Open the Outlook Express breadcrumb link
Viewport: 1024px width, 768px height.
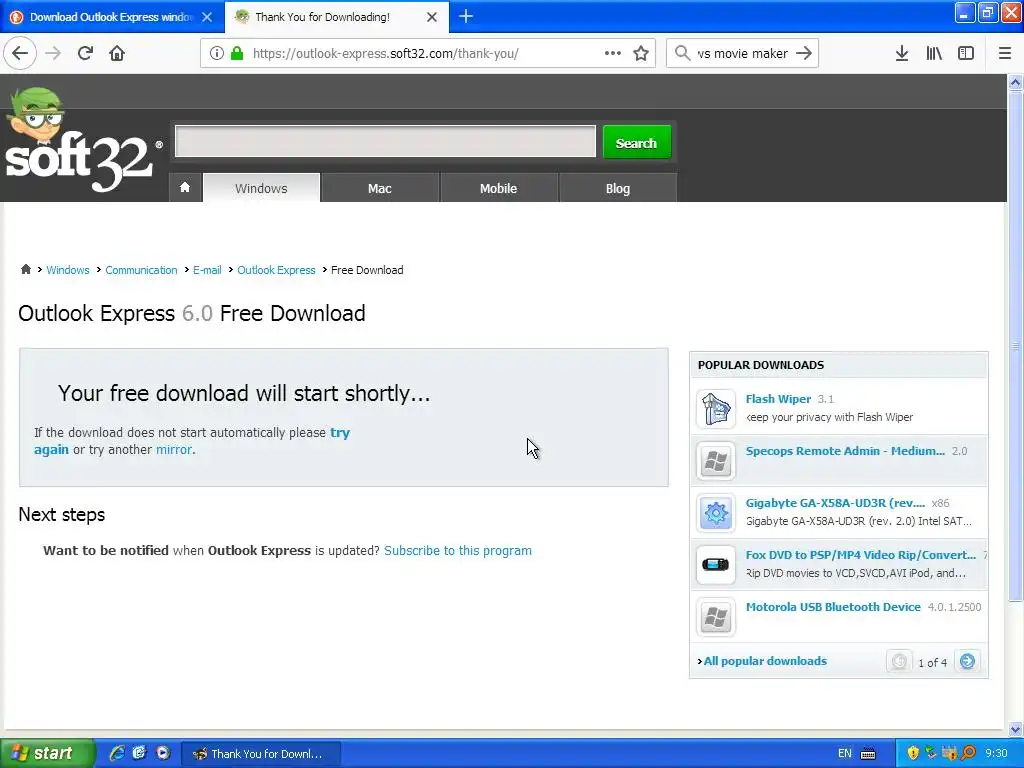(x=276, y=270)
